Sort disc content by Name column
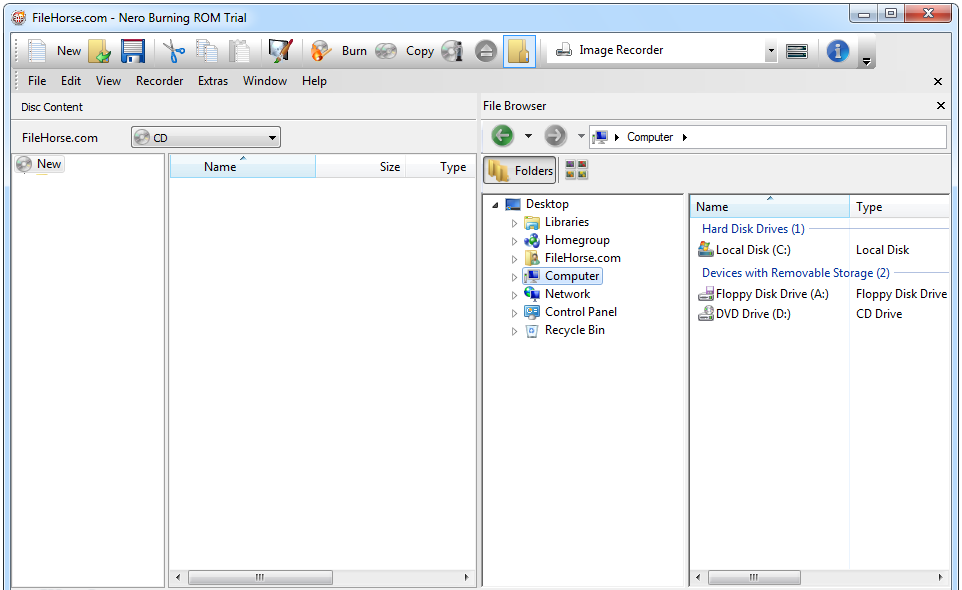 click(242, 166)
